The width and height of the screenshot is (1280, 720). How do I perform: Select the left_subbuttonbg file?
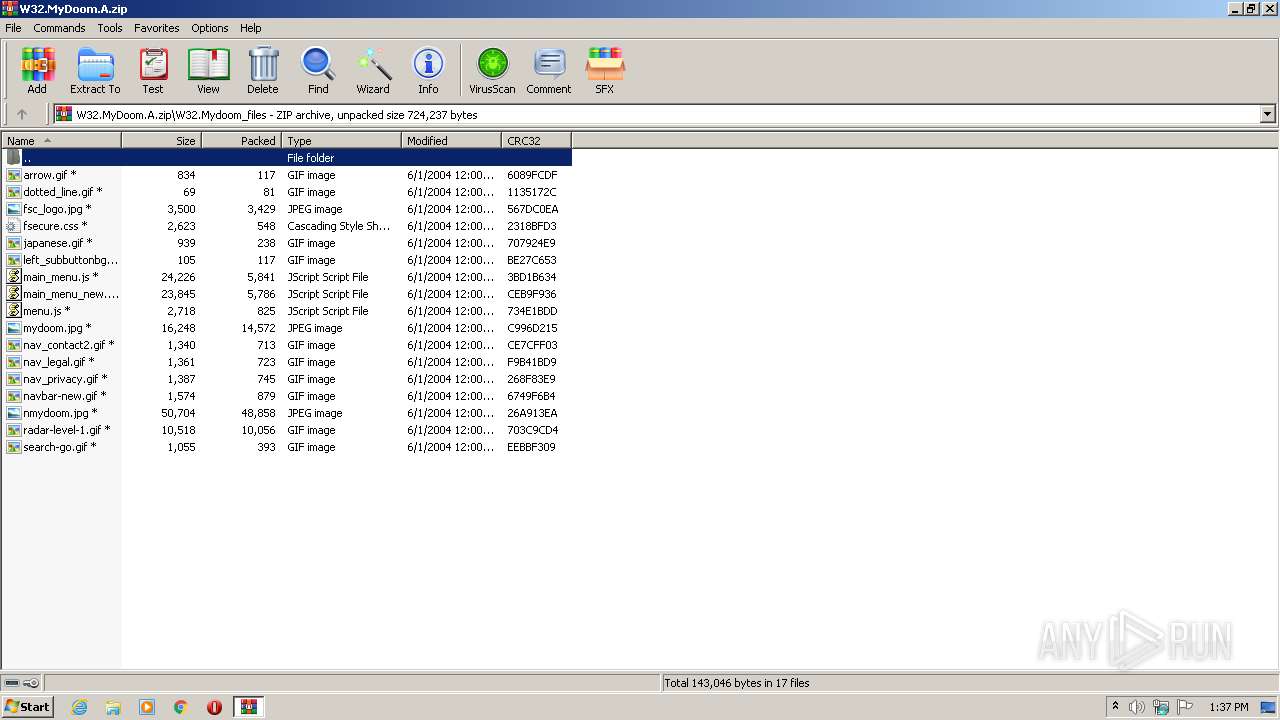coord(287,260)
